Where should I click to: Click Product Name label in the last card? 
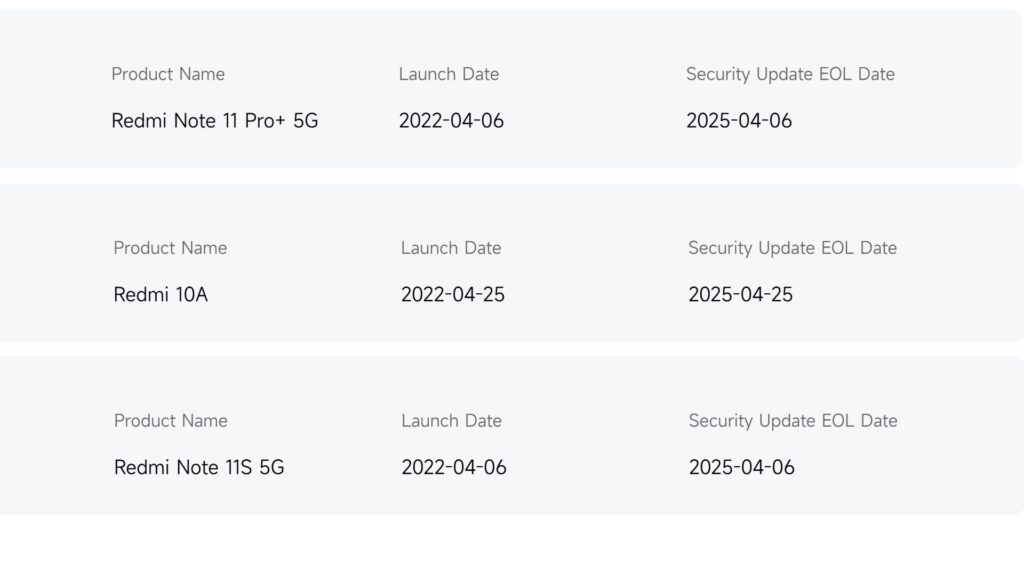[x=170, y=421]
